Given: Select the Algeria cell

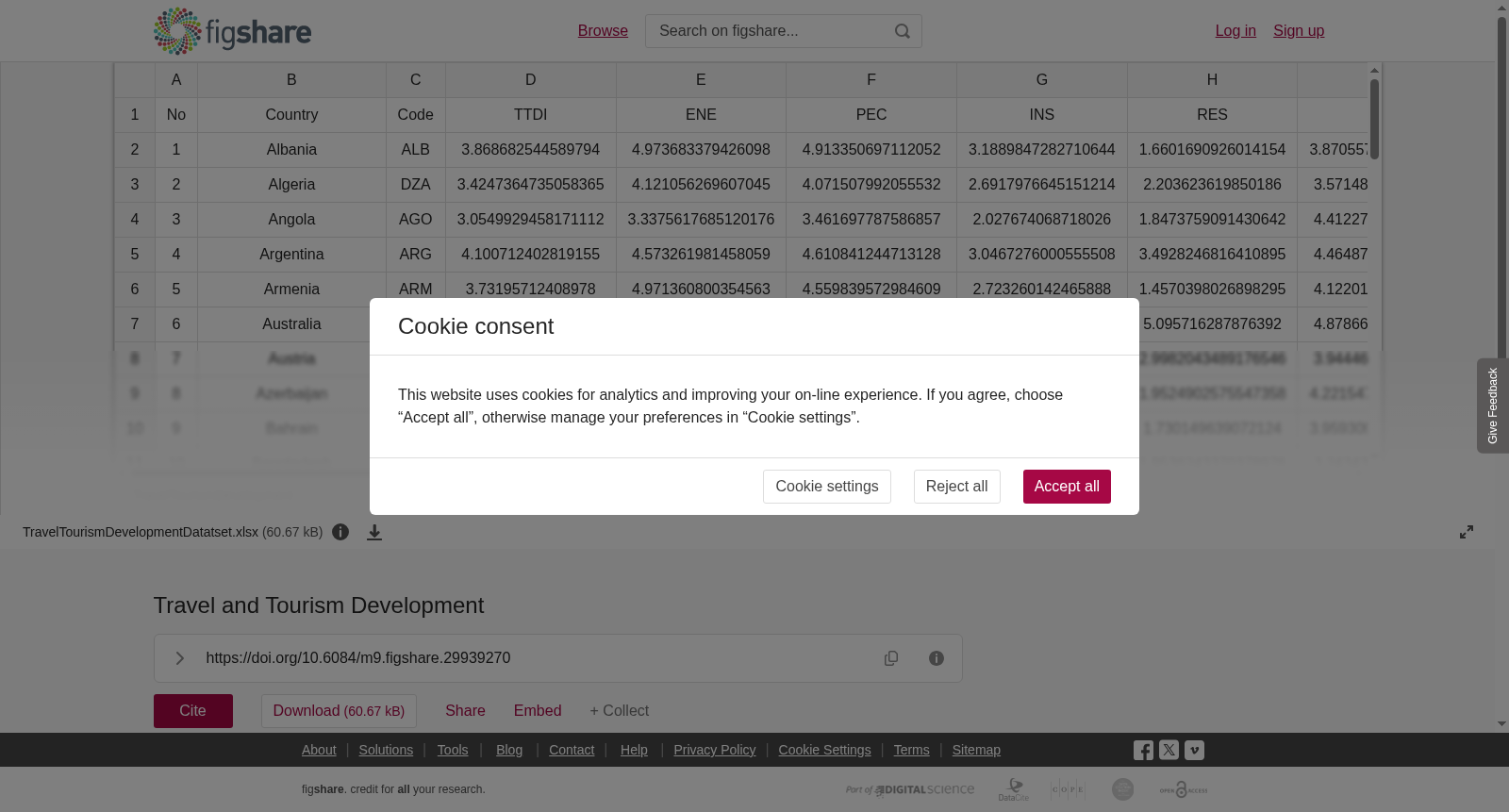Looking at the screenshot, I should [291, 185].
